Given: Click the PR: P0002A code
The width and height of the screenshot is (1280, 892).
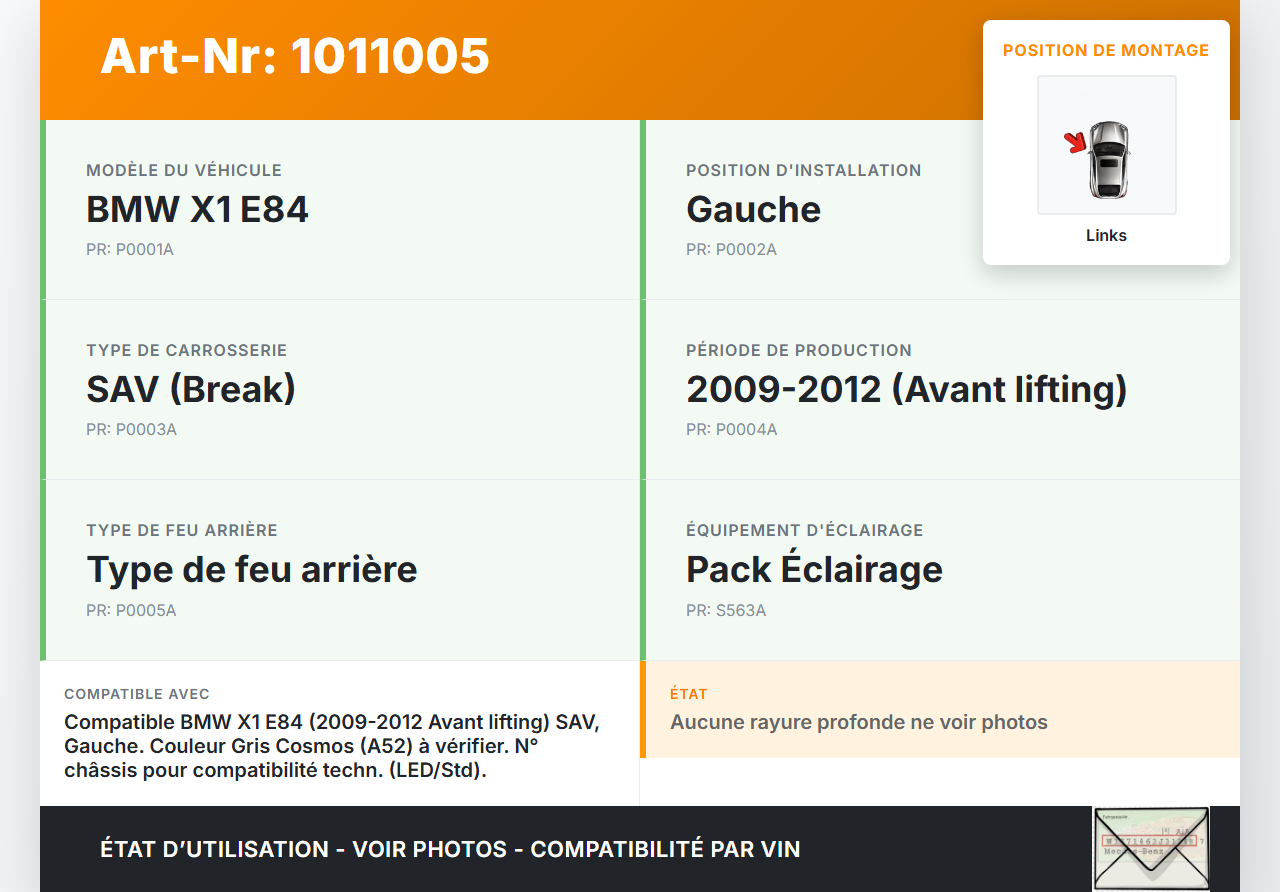Looking at the screenshot, I should pos(731,249).
